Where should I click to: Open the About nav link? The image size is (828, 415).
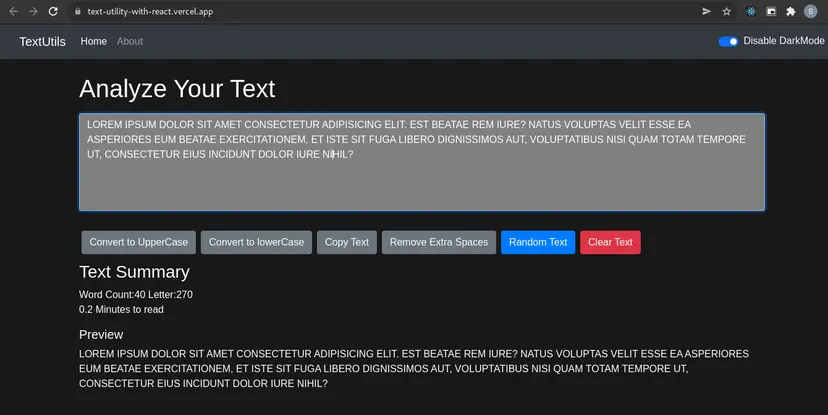[130, 41]
